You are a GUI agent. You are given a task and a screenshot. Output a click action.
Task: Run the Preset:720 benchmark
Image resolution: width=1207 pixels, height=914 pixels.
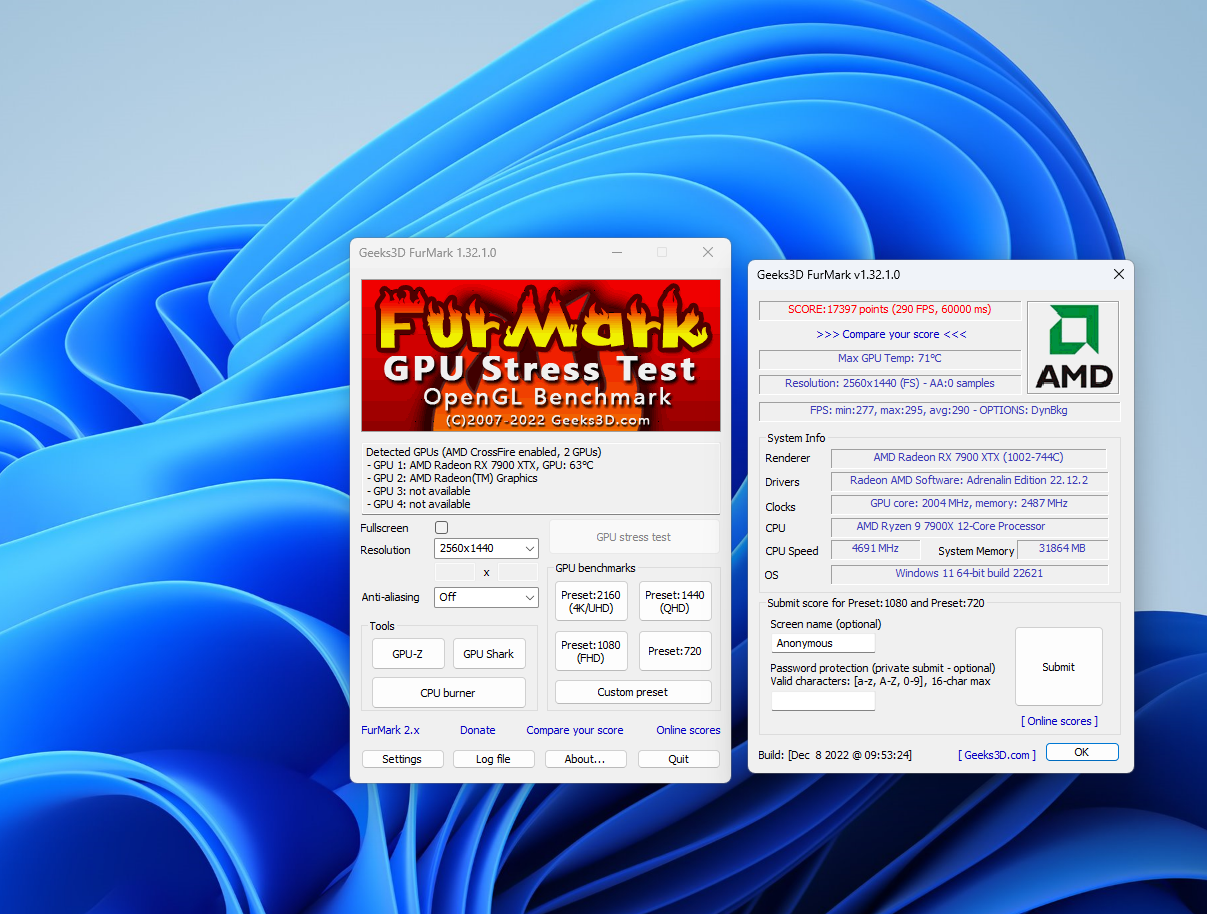tap(675, 650)
